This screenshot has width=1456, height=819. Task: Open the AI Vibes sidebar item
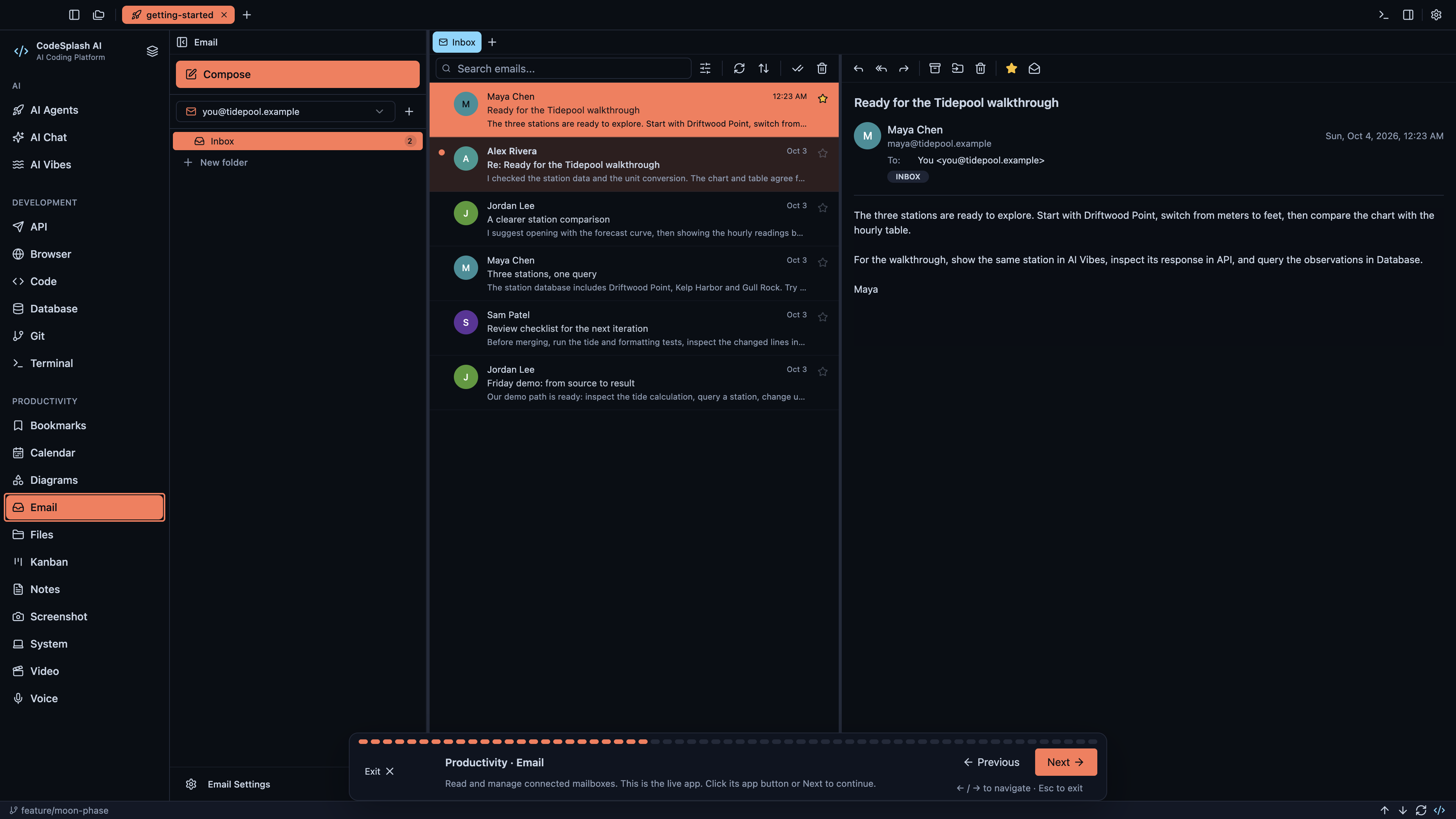(x=85, y=165)
